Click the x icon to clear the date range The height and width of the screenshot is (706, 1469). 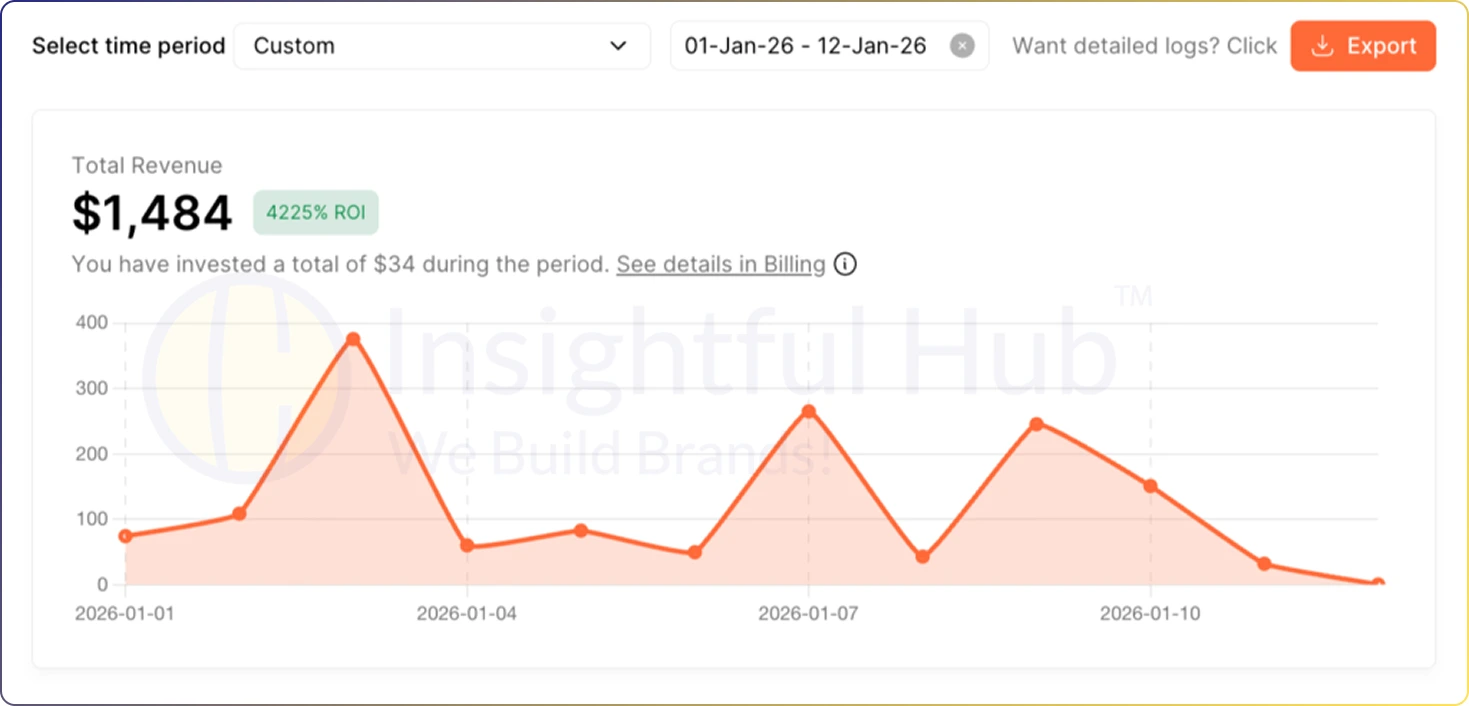pyautogui.click(x=961, y=45)
